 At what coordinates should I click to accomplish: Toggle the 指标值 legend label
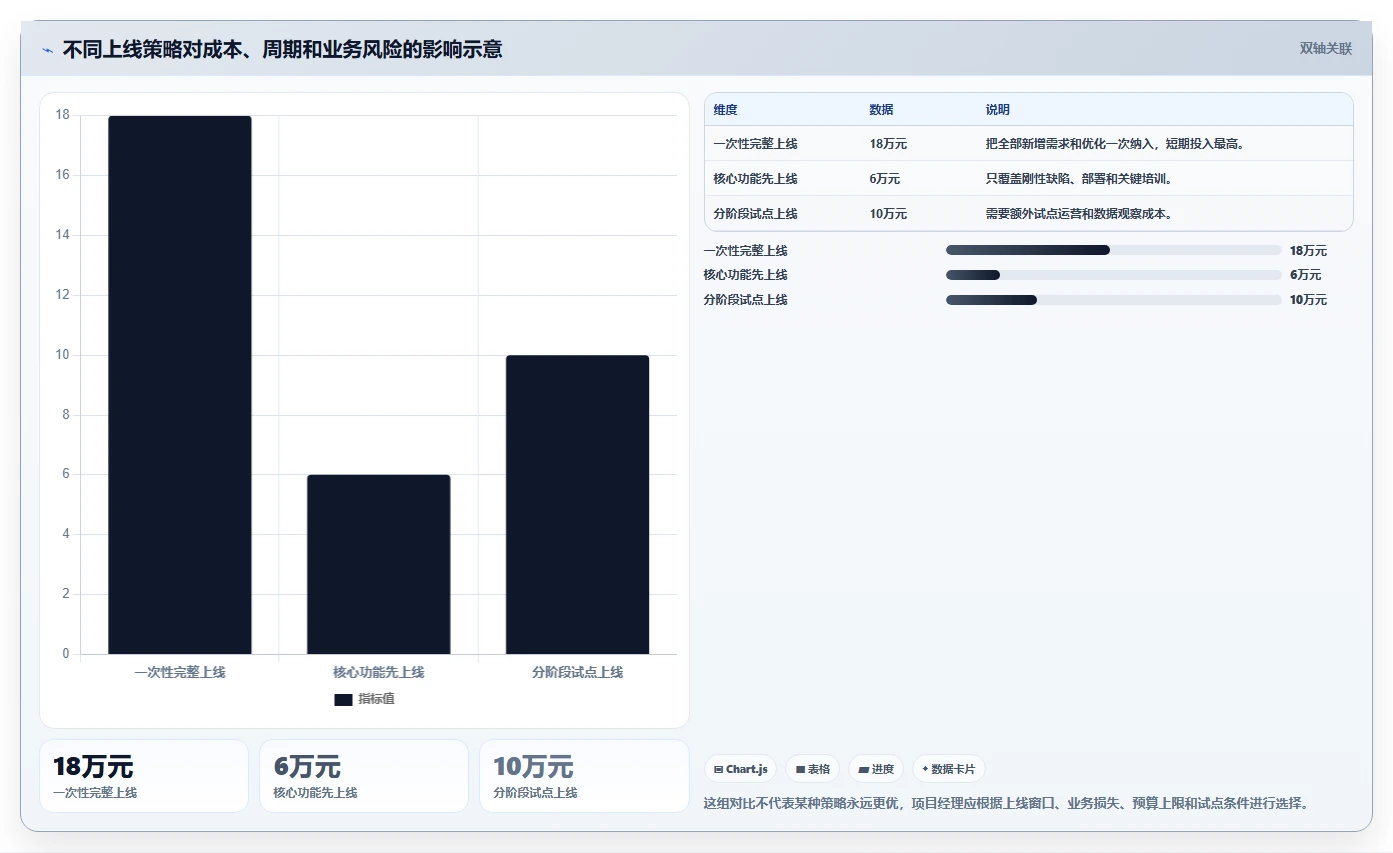coord(376,699)
